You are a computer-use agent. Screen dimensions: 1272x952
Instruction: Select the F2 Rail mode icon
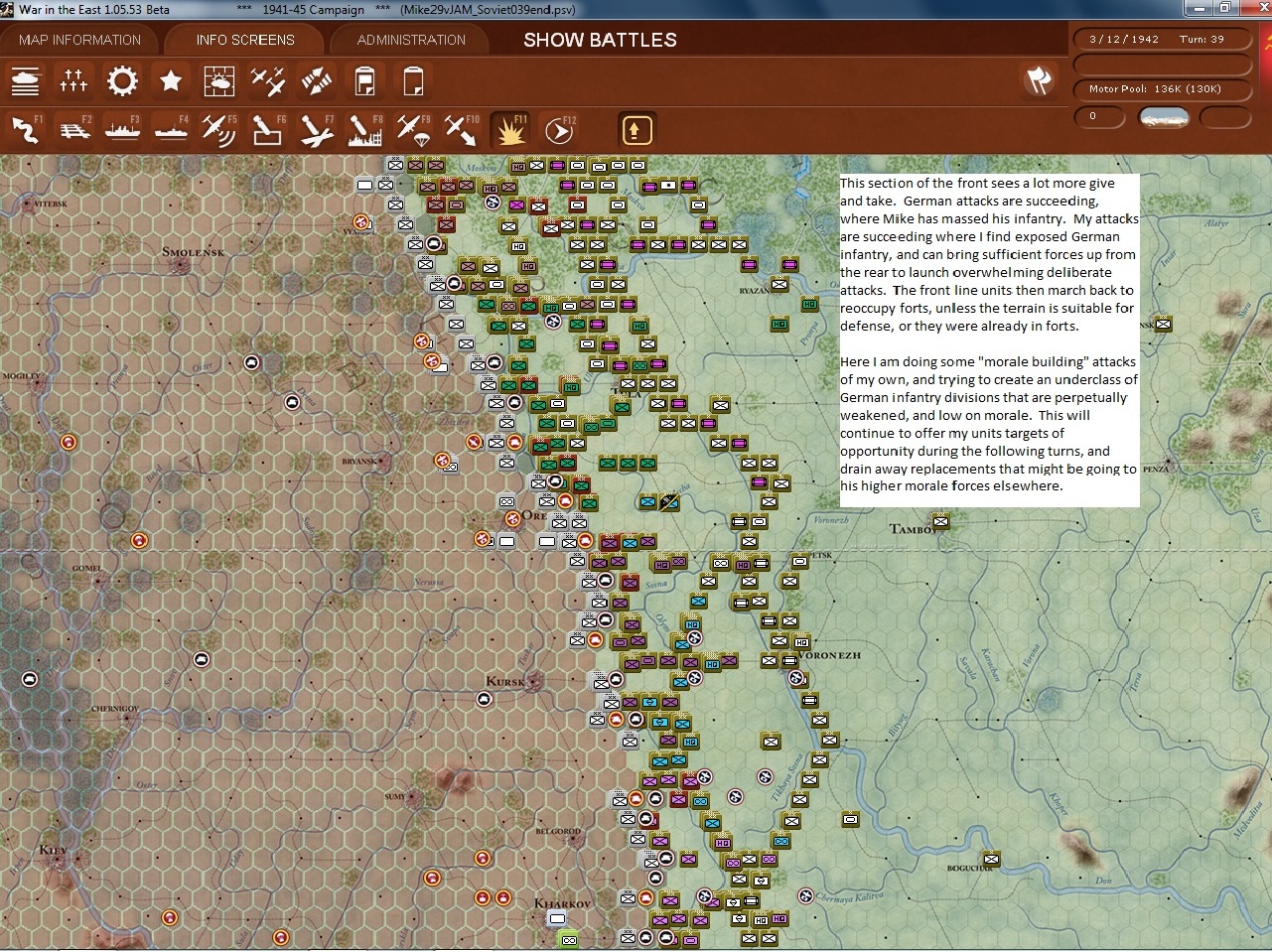[x=73, y=129]
